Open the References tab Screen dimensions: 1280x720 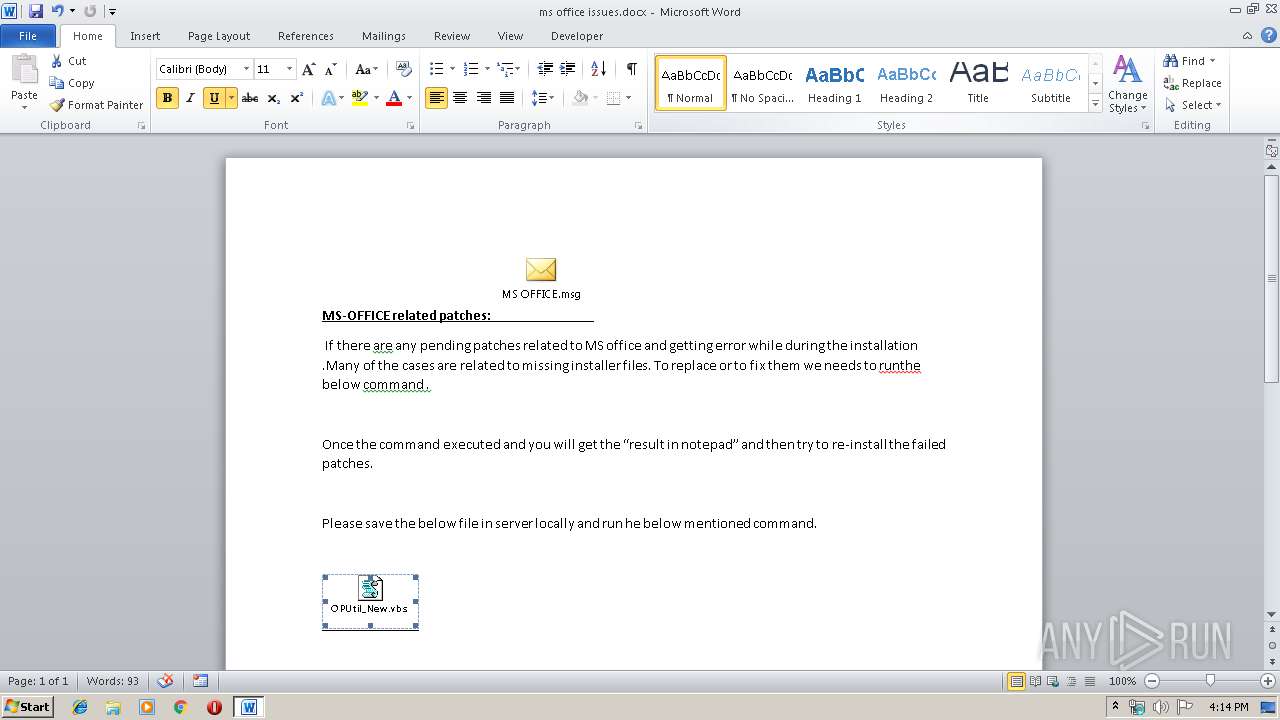(x=306, y=36)
